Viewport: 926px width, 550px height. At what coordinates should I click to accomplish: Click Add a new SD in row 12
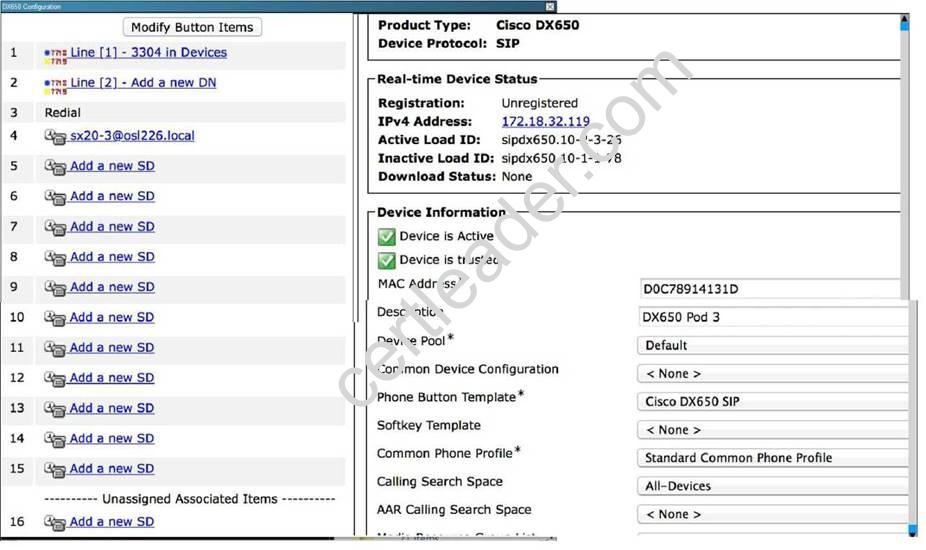click(112, 377)
